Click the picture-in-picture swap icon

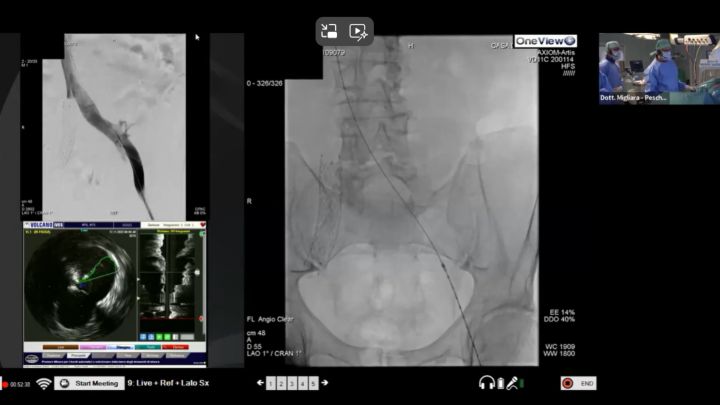tap(330, 31)
